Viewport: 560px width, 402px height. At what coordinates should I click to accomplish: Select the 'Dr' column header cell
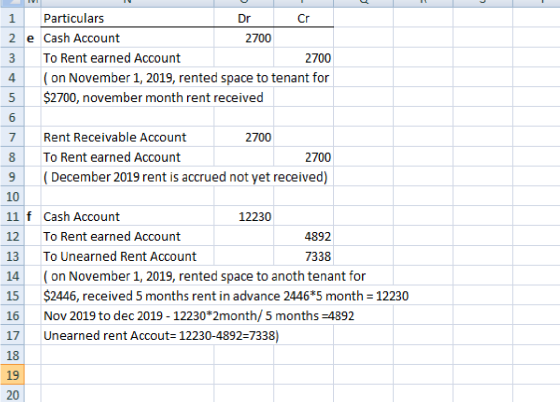pos(244,18)
